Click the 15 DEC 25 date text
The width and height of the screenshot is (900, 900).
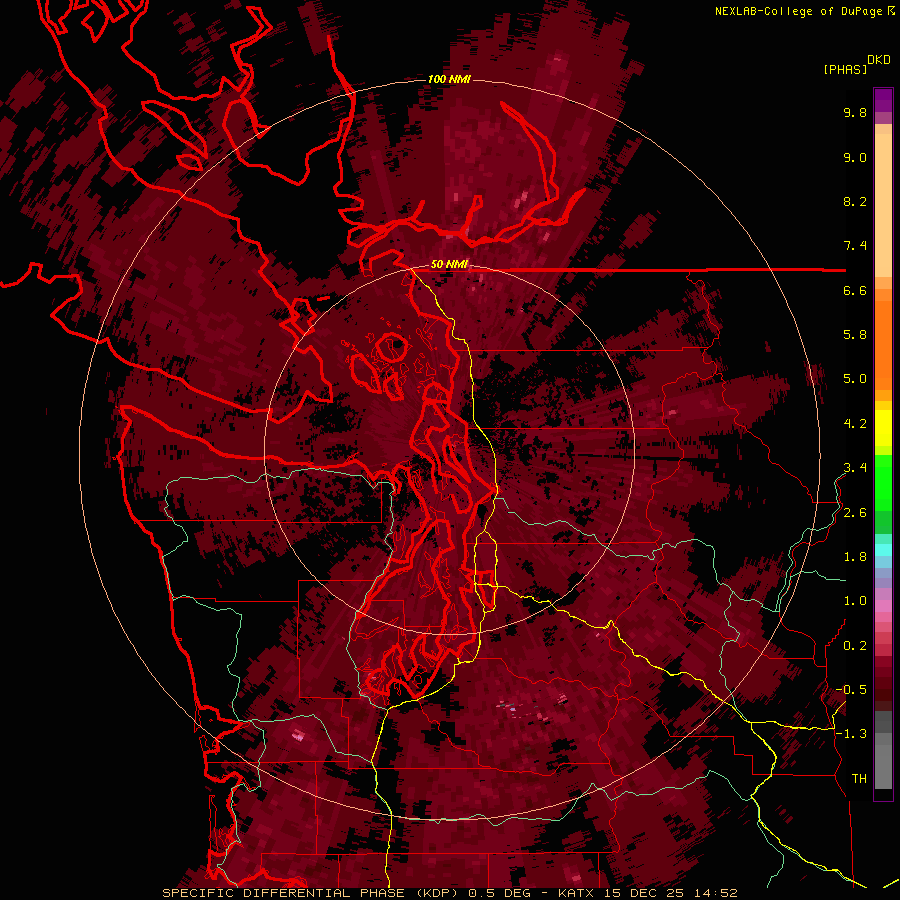(645, 893)
